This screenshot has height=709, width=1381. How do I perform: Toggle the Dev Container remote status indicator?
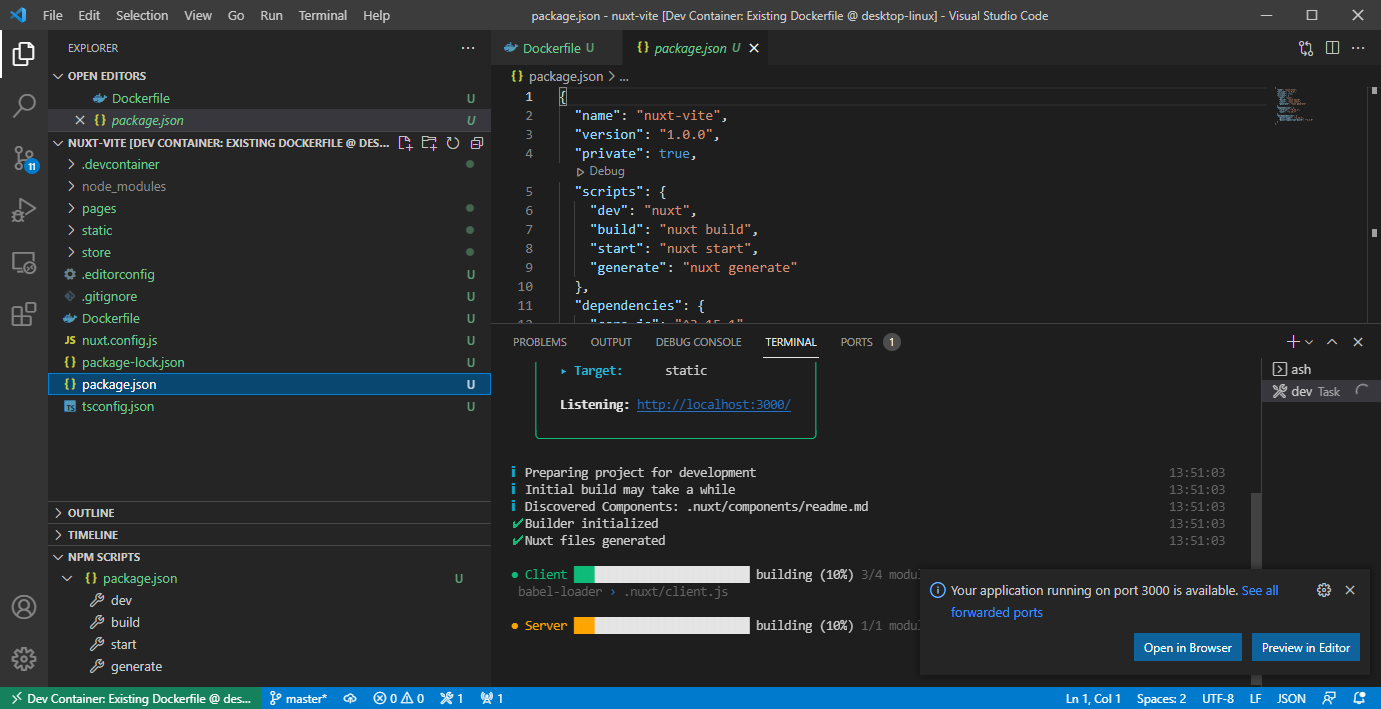pos(131,698)
